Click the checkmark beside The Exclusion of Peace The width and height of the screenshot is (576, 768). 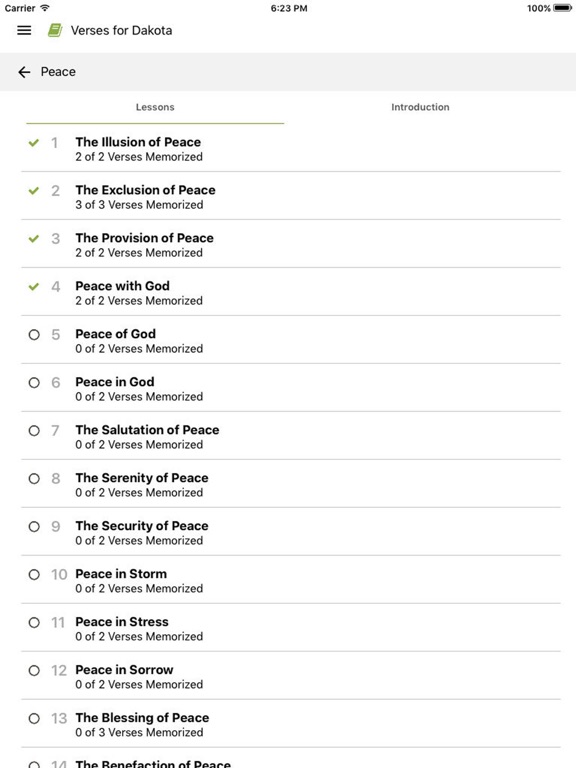pyautogui.click(x=34, y=191)
